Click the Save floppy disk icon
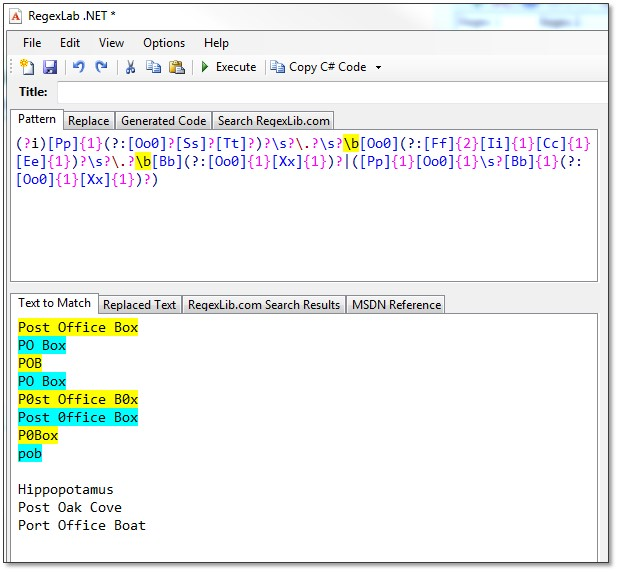 (x=50, y=67)
